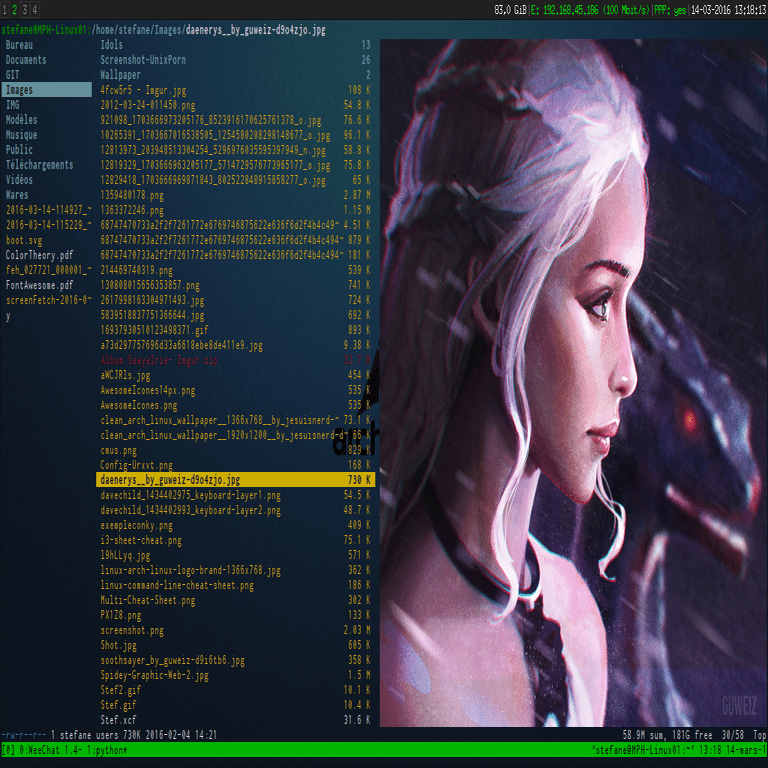Switch to workspace 4 in the top bar
This screenshot has height=768, width=768.
[34, 9]
